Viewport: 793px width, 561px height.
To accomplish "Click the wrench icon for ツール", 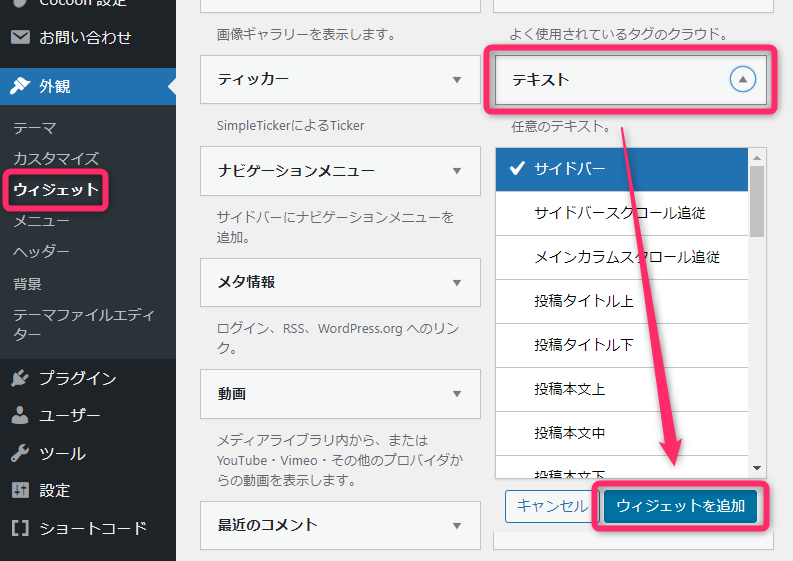I will click(20, 453).
